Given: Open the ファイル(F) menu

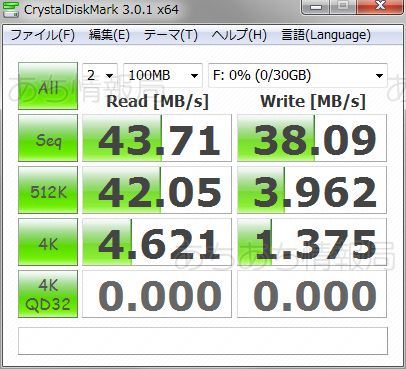Looking at the screenshot, I should (x=42, y=35).
